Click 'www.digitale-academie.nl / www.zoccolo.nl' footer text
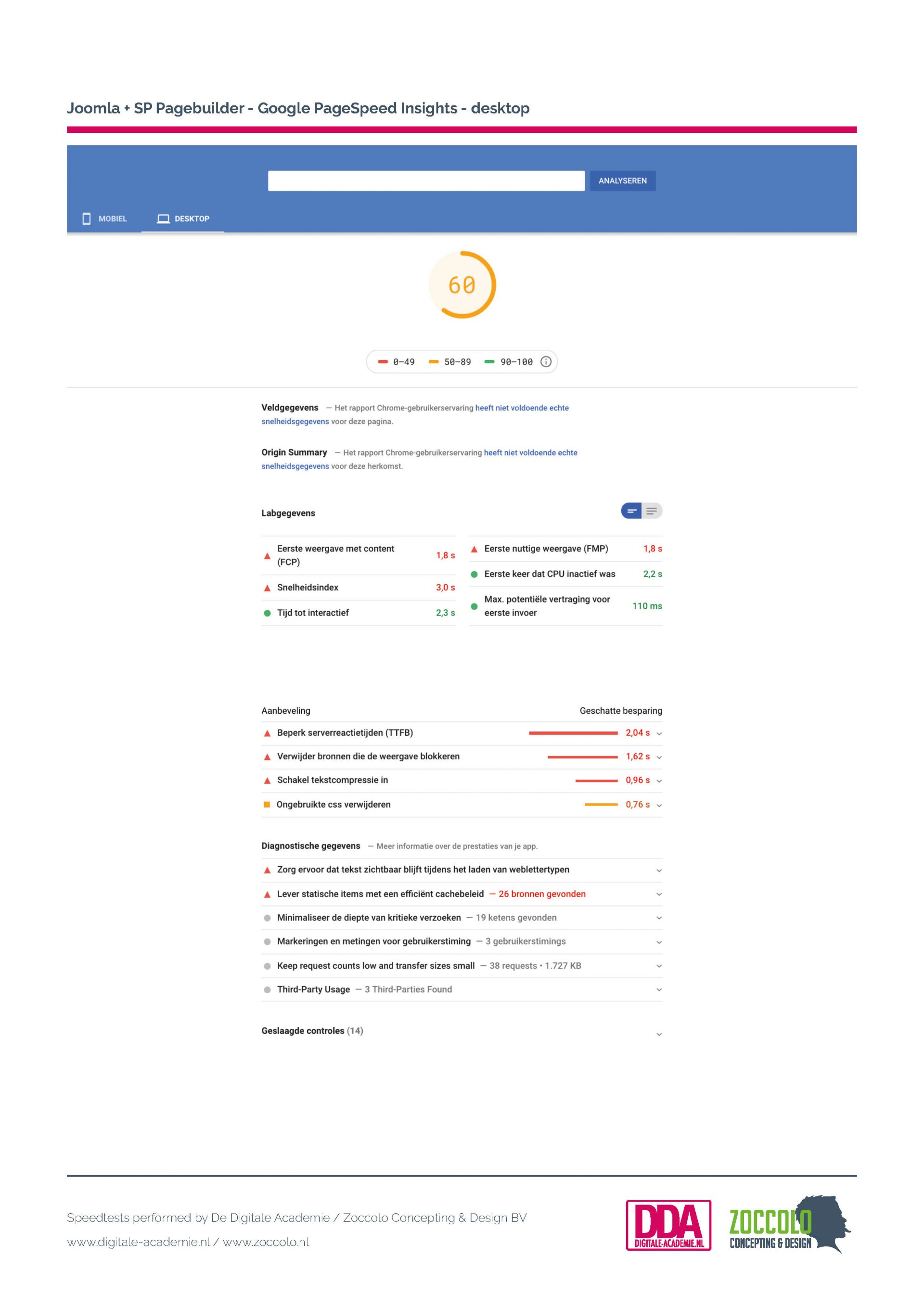Viewport: 924px width, 1296px height. [188, 1243]
